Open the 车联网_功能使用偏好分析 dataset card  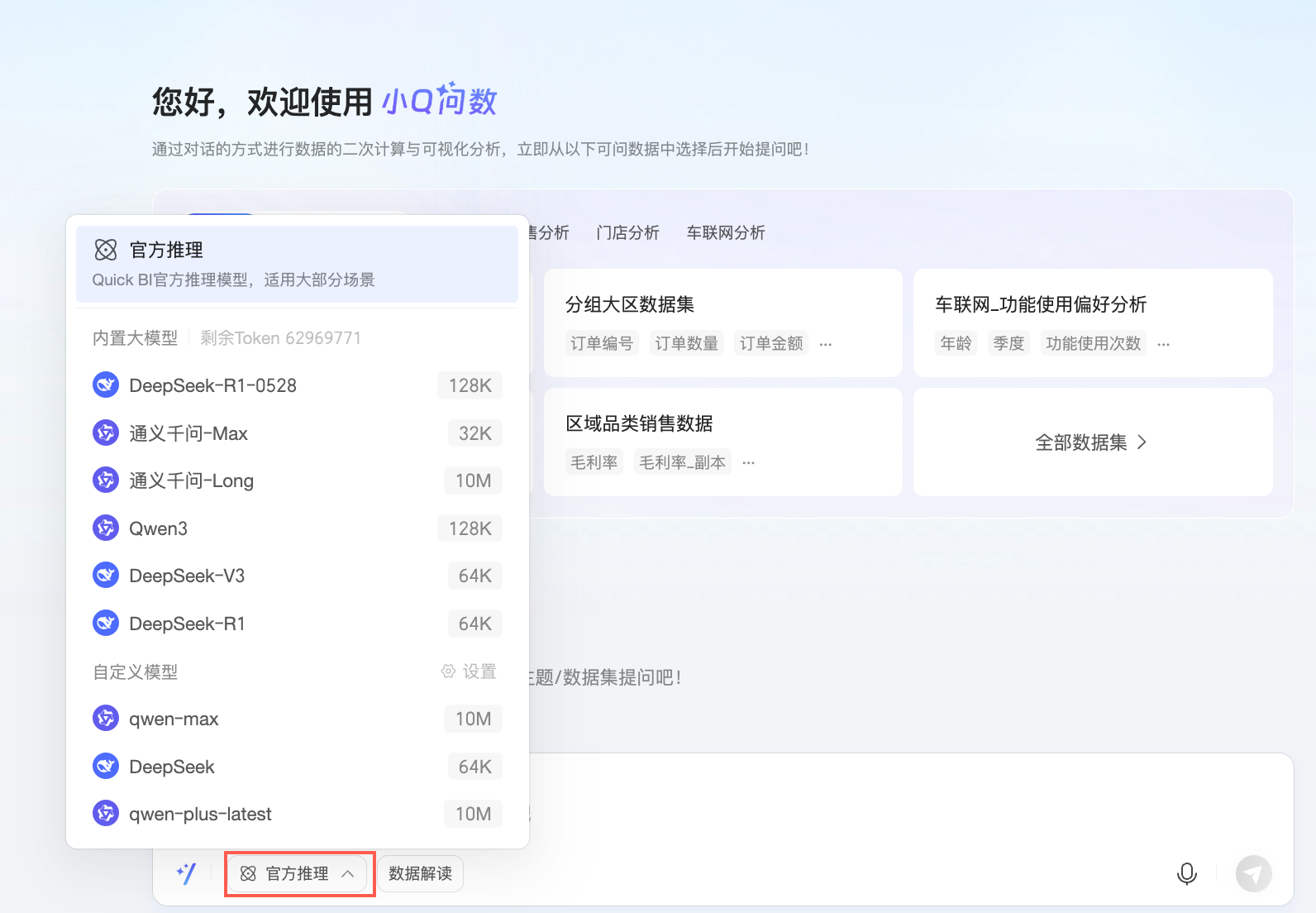coord(1093,323)
